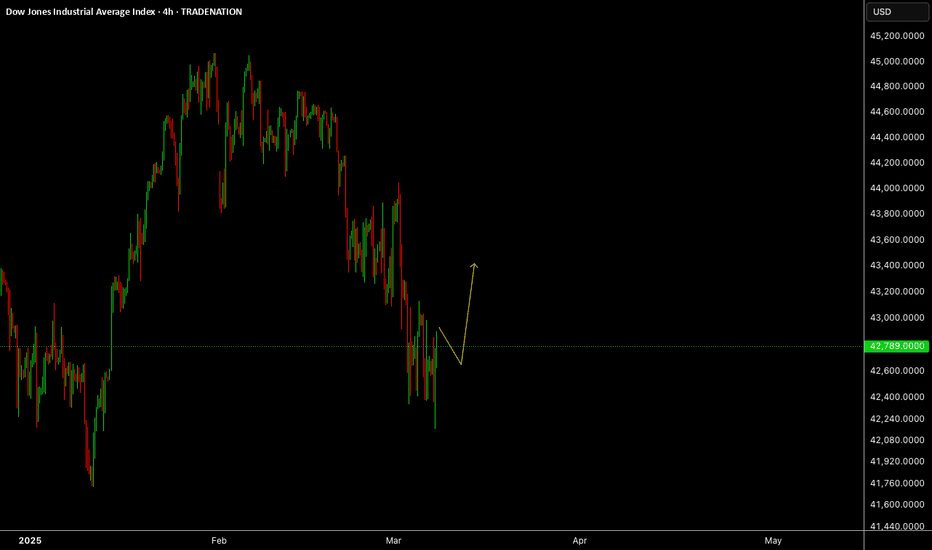Click the 45,000.0000 price axis label
This screenshot has height=550, width=932.
click(897, 61)
